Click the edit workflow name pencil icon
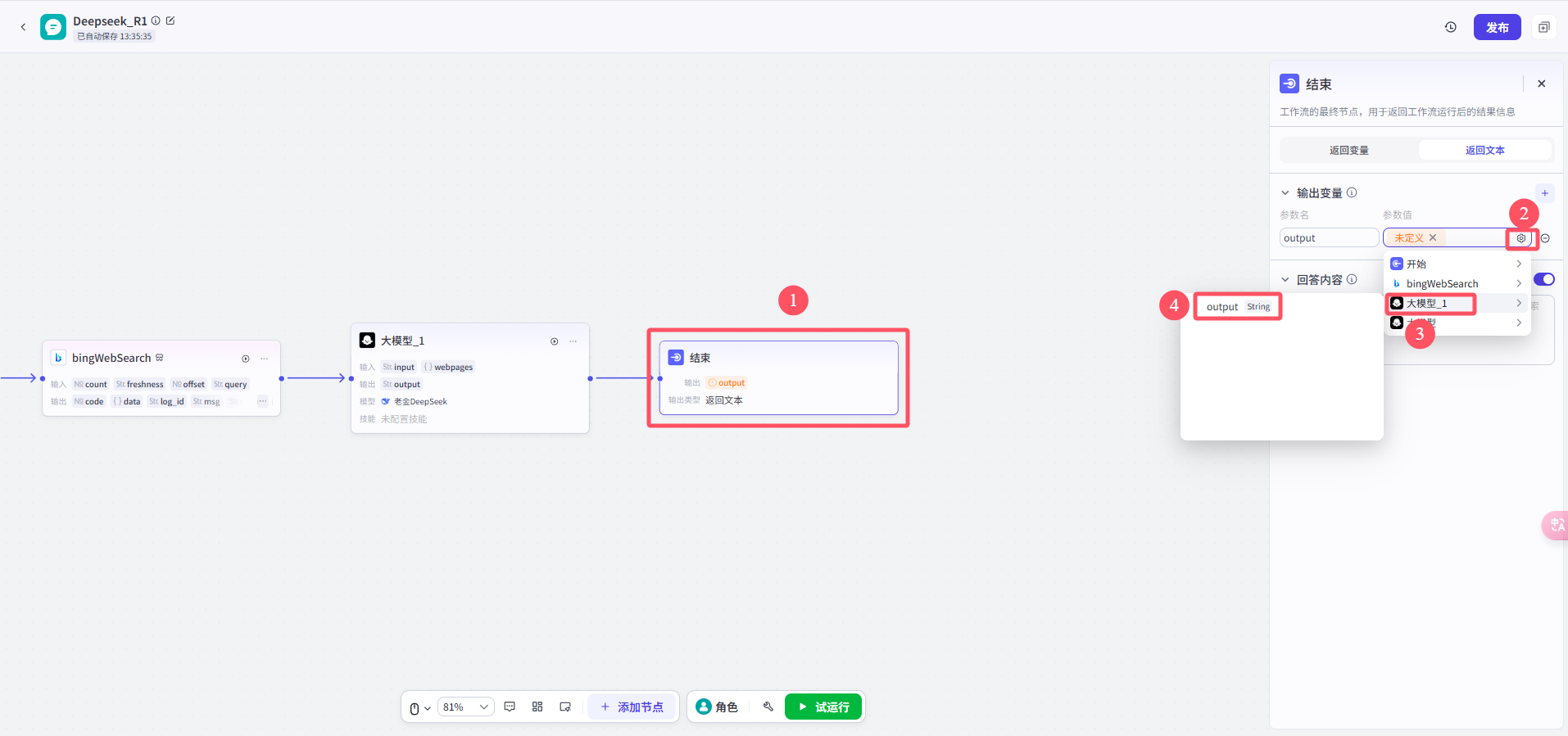The height and width of the screenshot is (736, 1568). (x=170, y=20)
